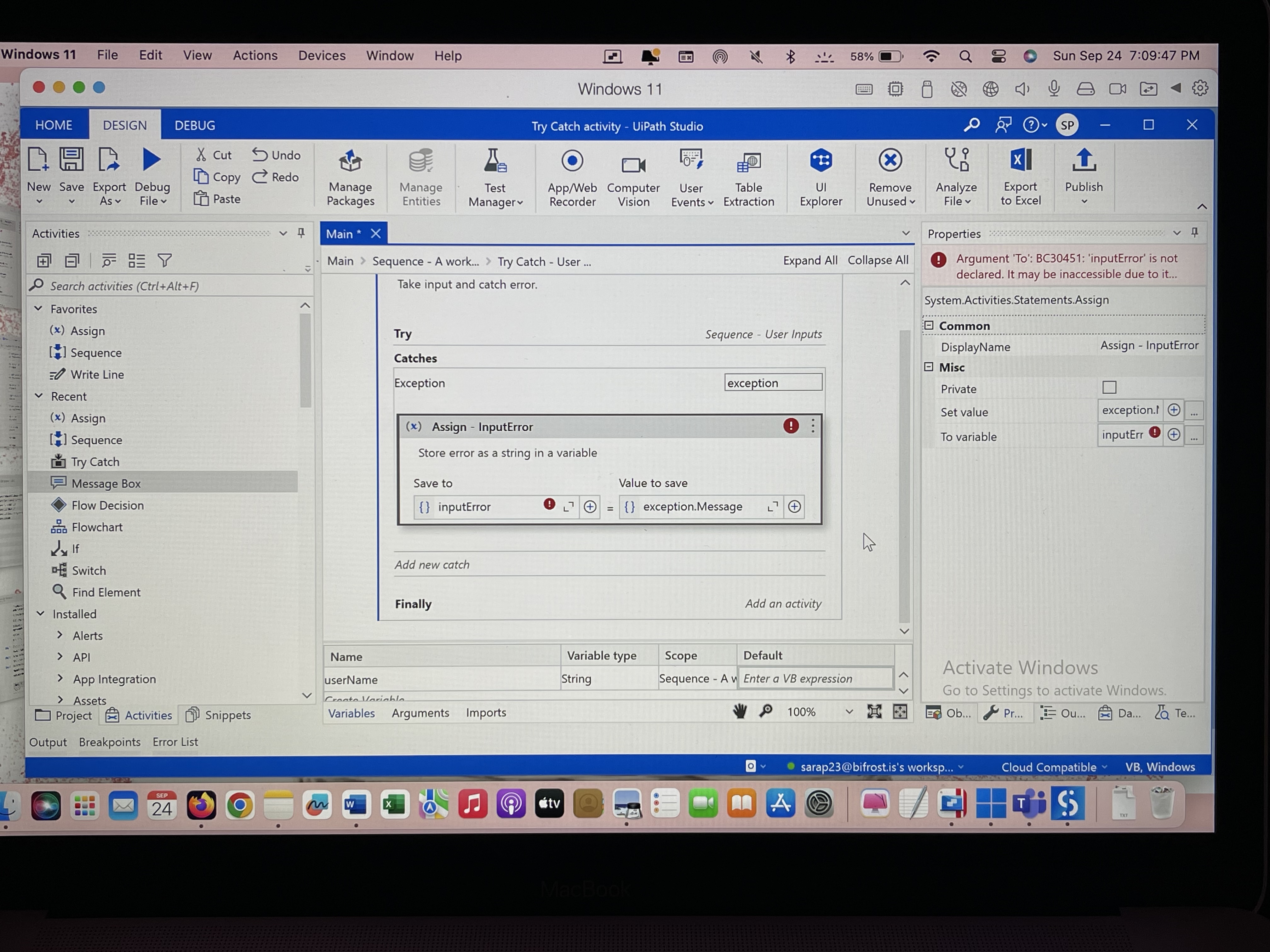
Task: Click the filter icon in Activities panel
Action: 165,261
